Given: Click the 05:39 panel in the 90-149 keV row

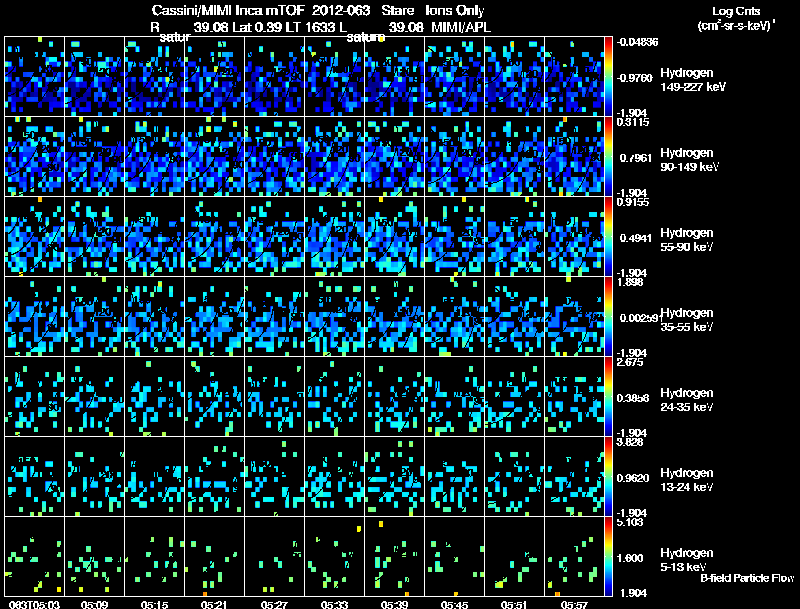Looking at the screenshot, I should pyautogui.click(x=394, y=157).
